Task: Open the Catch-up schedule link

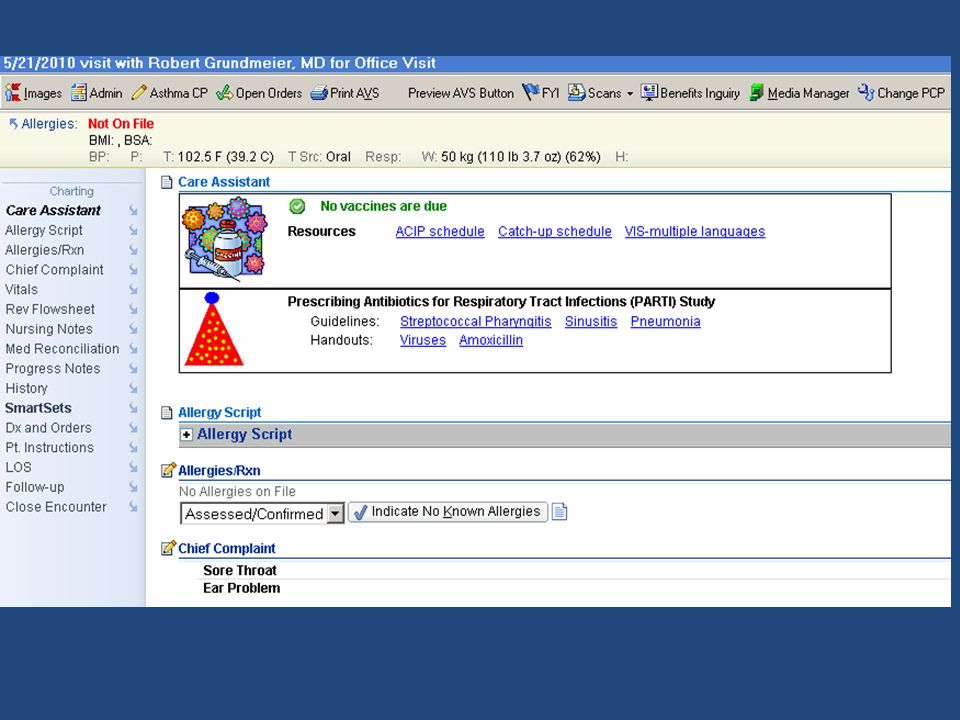Action: (555, 231)
